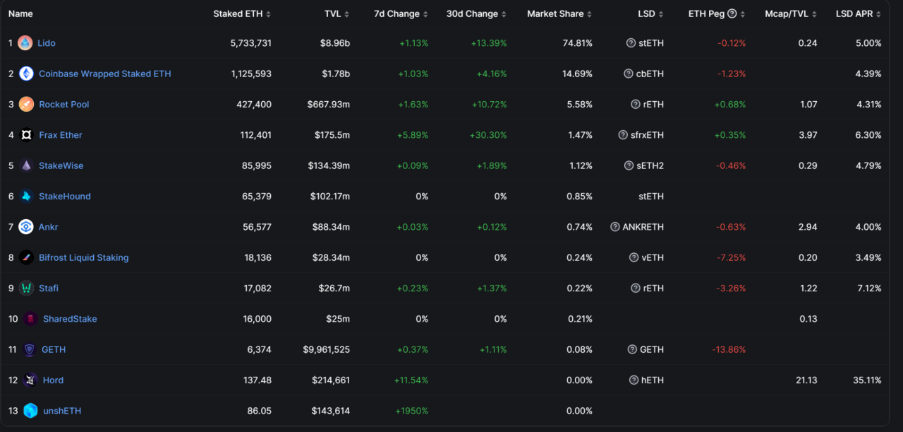903x432 pixels.
Task: Sort by LSD column header
Action: [650, 14]
